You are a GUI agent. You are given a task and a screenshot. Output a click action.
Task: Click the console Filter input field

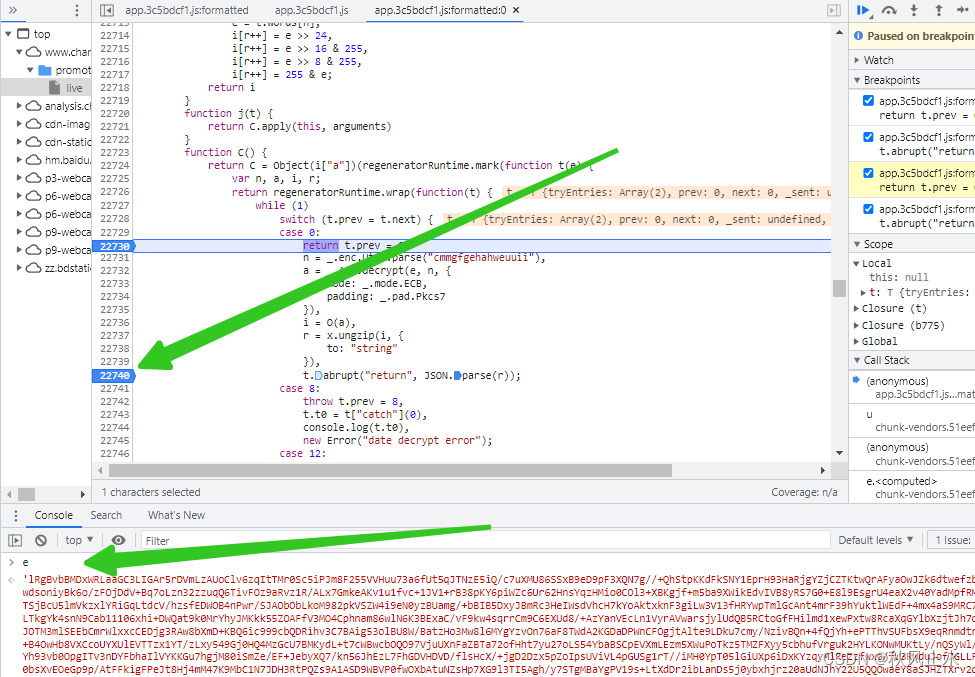485,540
